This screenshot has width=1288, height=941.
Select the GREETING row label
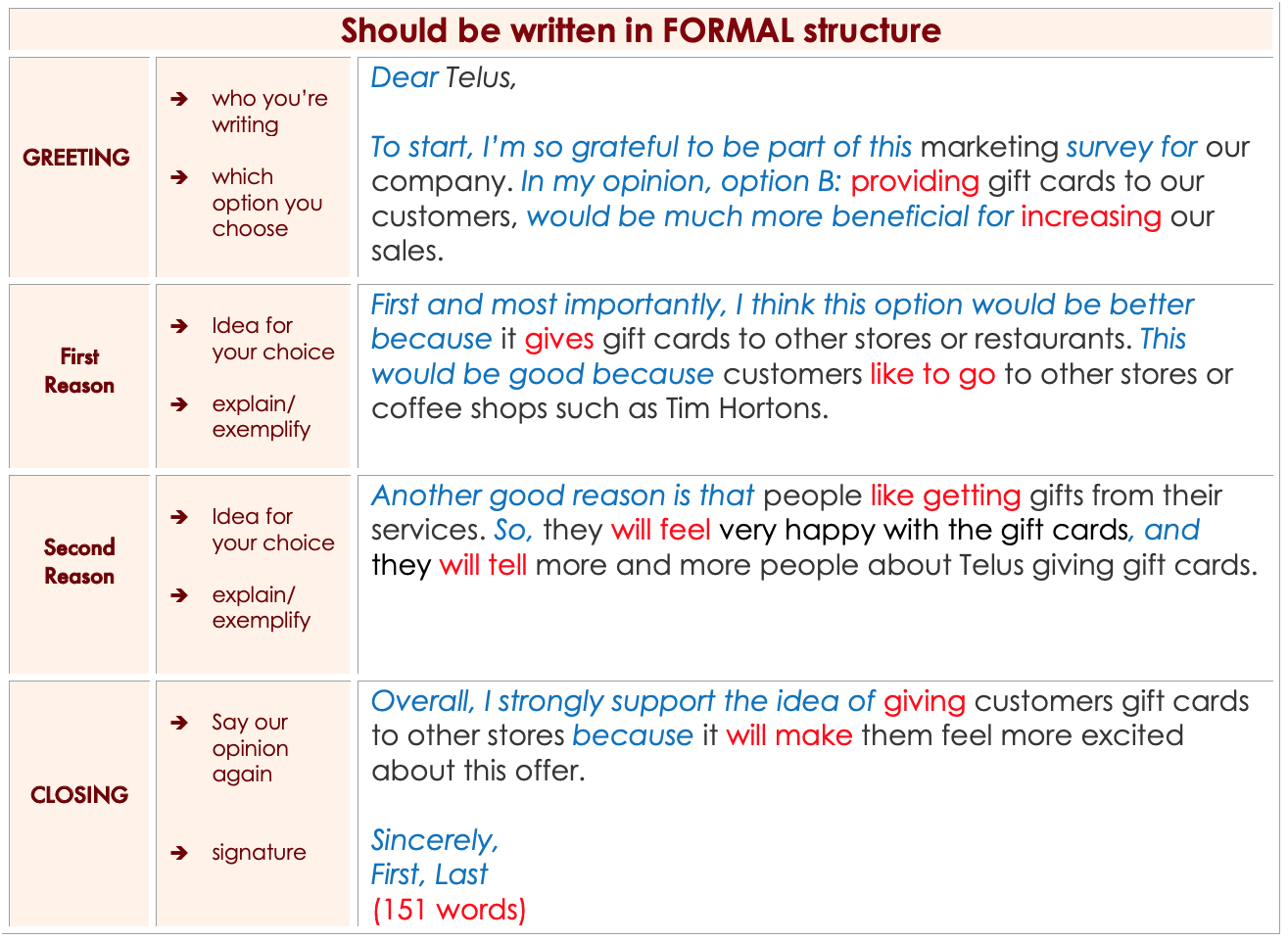tap(76, 158)
